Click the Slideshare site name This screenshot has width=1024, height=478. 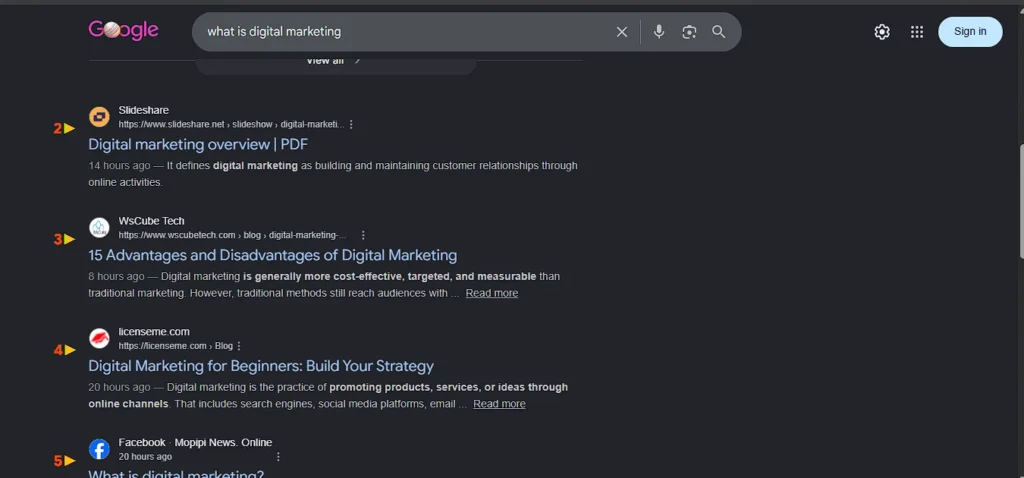pos(144,110)
